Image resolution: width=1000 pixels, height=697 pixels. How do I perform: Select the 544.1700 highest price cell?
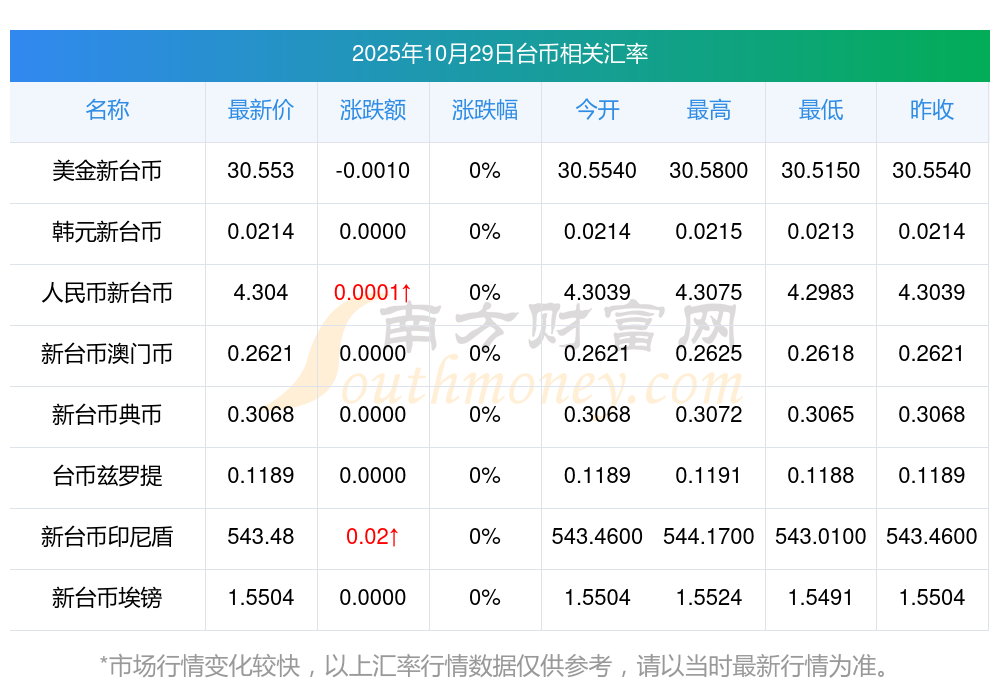[709, 537]
